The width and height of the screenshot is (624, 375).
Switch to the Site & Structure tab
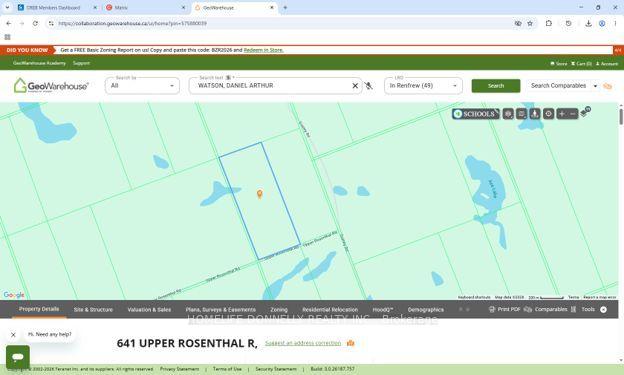pos(93,310)
